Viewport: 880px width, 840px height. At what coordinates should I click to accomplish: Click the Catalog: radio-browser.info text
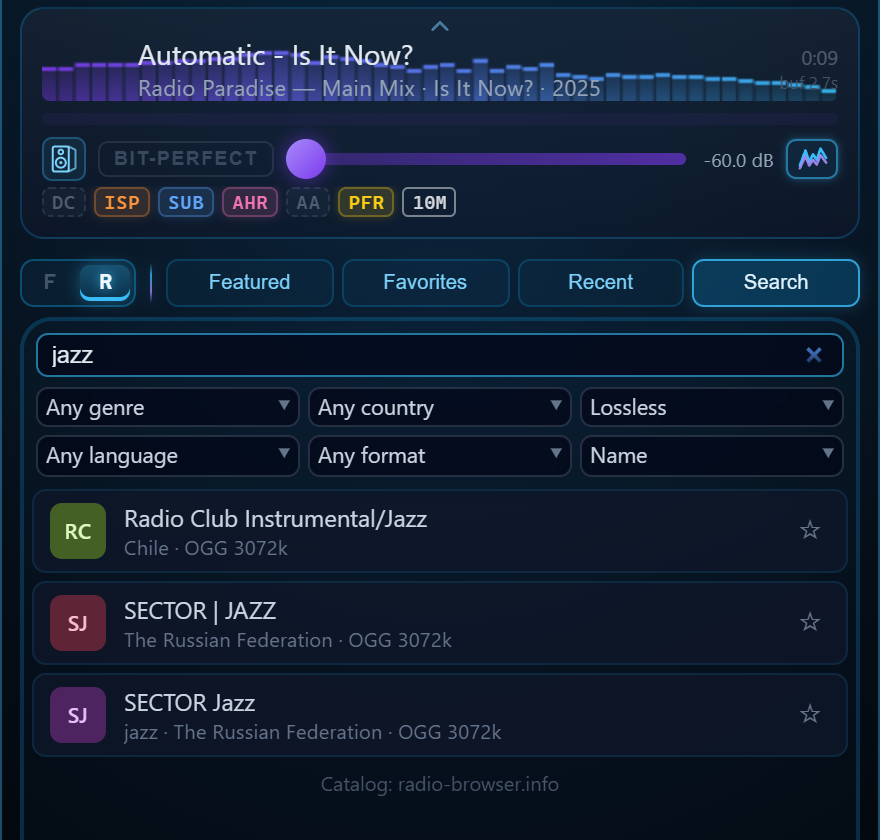[x=439, y=784]
